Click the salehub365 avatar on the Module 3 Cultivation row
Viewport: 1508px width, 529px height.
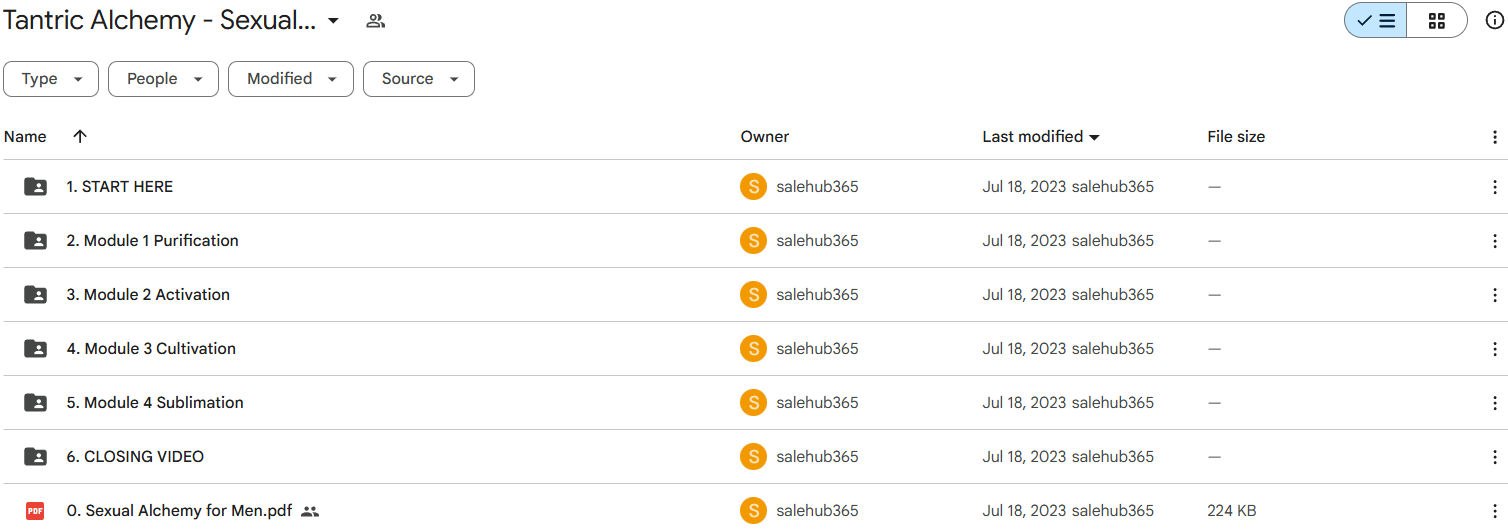[x=753, y=349]
